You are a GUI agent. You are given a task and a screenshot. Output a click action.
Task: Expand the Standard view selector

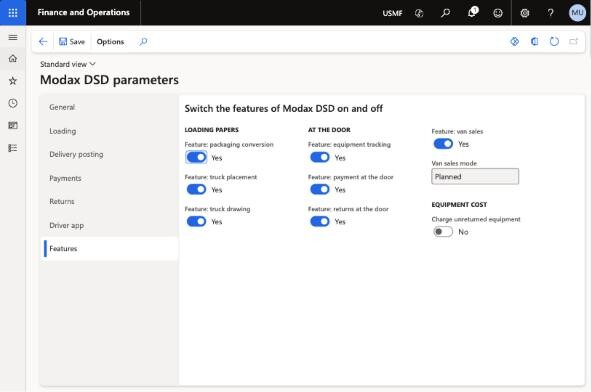[68, 64]
